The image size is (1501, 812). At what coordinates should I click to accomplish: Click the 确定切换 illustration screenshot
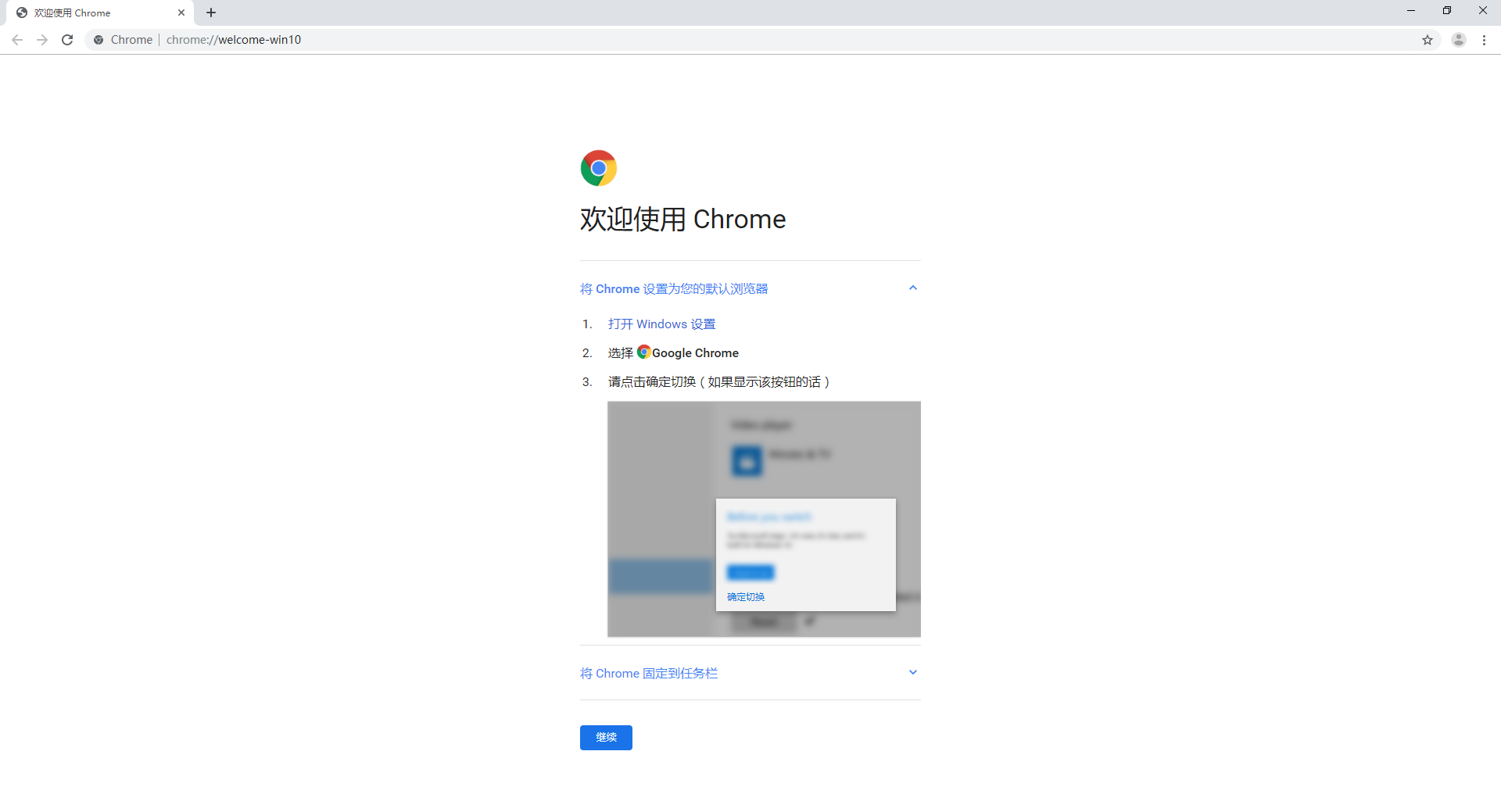click(764, 519)
